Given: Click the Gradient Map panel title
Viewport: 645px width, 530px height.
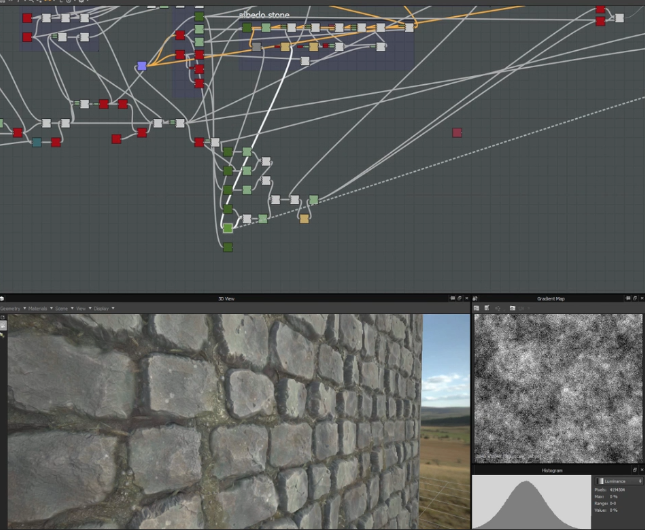Looking at the screenshot, I should pyautogui.click(x=552, y=298).
